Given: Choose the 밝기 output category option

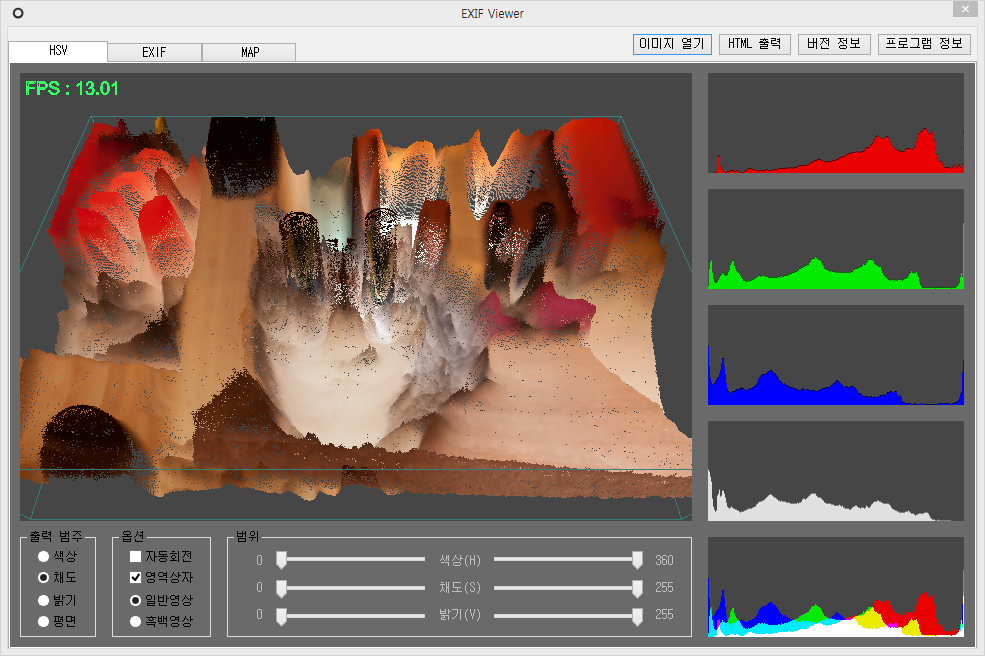Looking at the screenshot, I should click(44, 600).
